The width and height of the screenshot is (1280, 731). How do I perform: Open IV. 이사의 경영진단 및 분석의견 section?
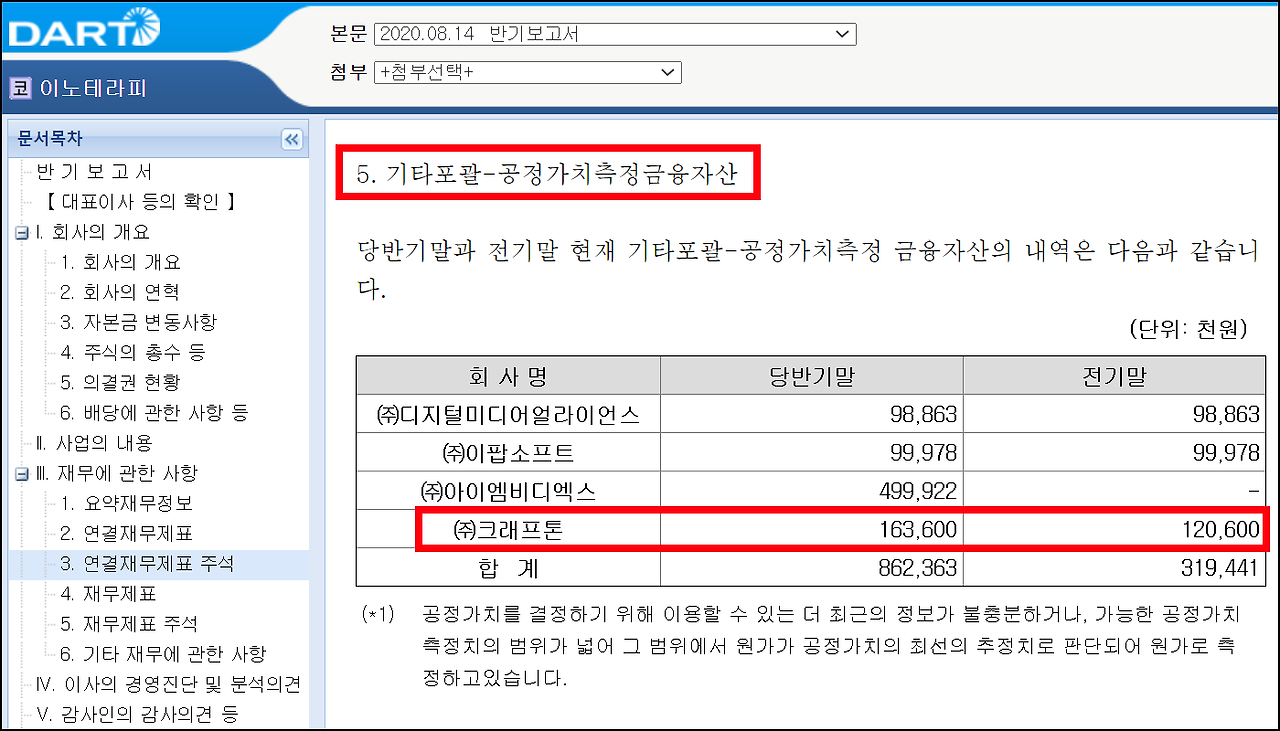click(168, 684)
